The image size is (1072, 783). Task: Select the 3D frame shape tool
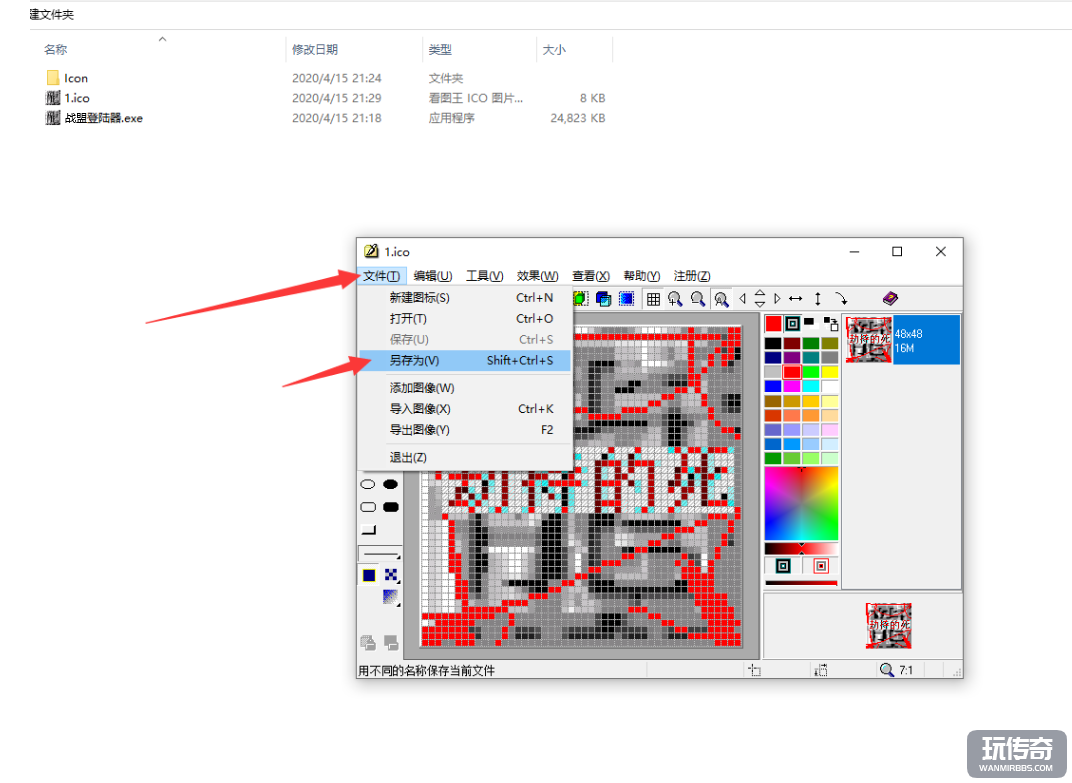(368, 530)
